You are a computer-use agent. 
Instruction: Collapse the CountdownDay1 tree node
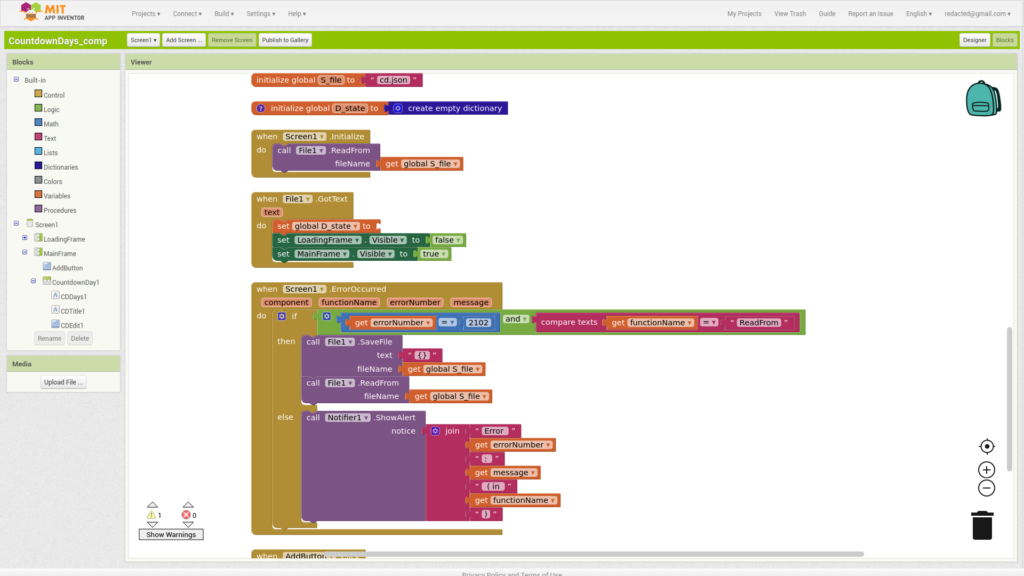[x=33, y=282]
